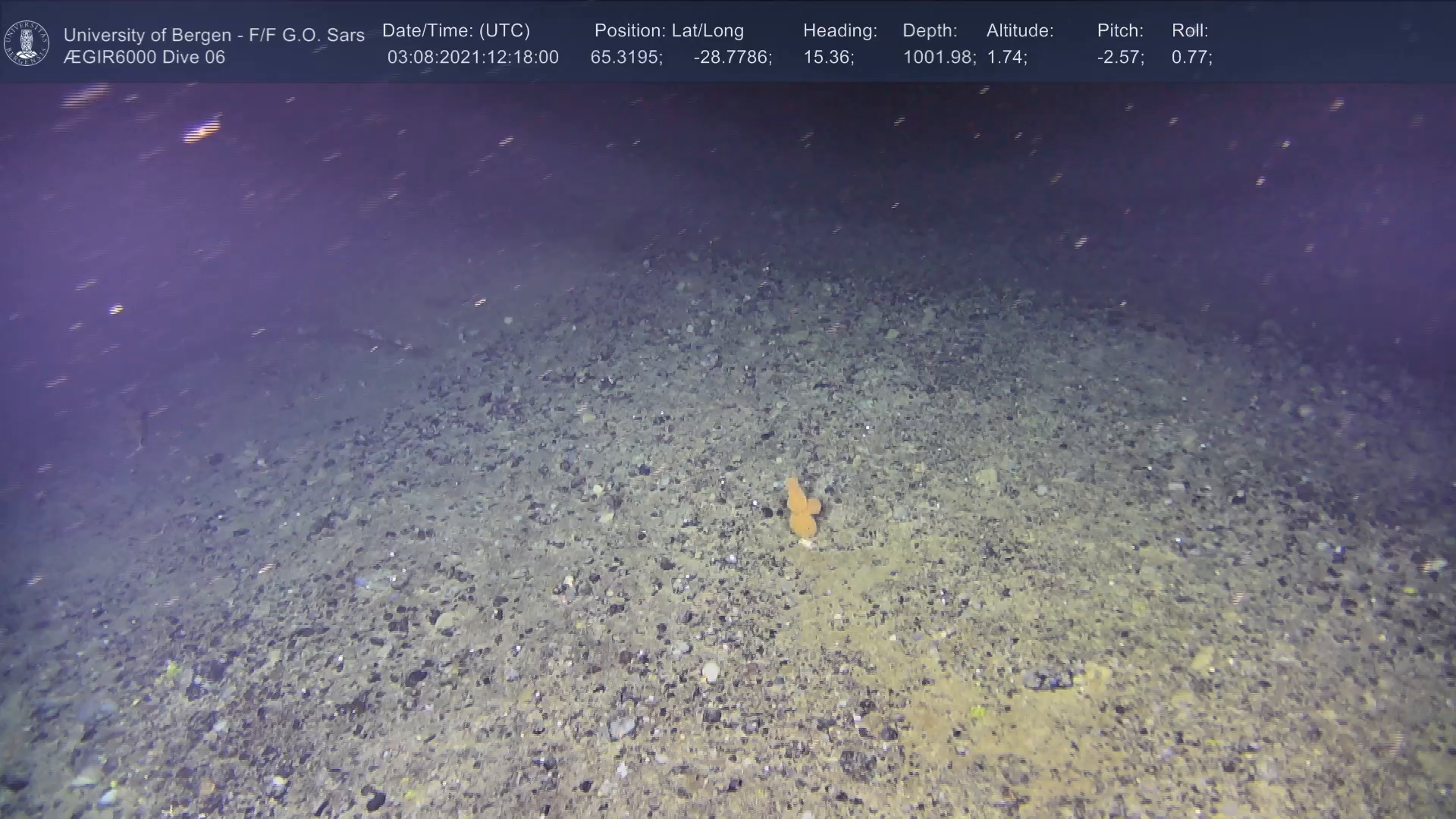Screen dimensions: 1456x819
Task: Click the 'Date/Time: (UTC)' header
Action: pyautogui.click(x=456, y=31)
